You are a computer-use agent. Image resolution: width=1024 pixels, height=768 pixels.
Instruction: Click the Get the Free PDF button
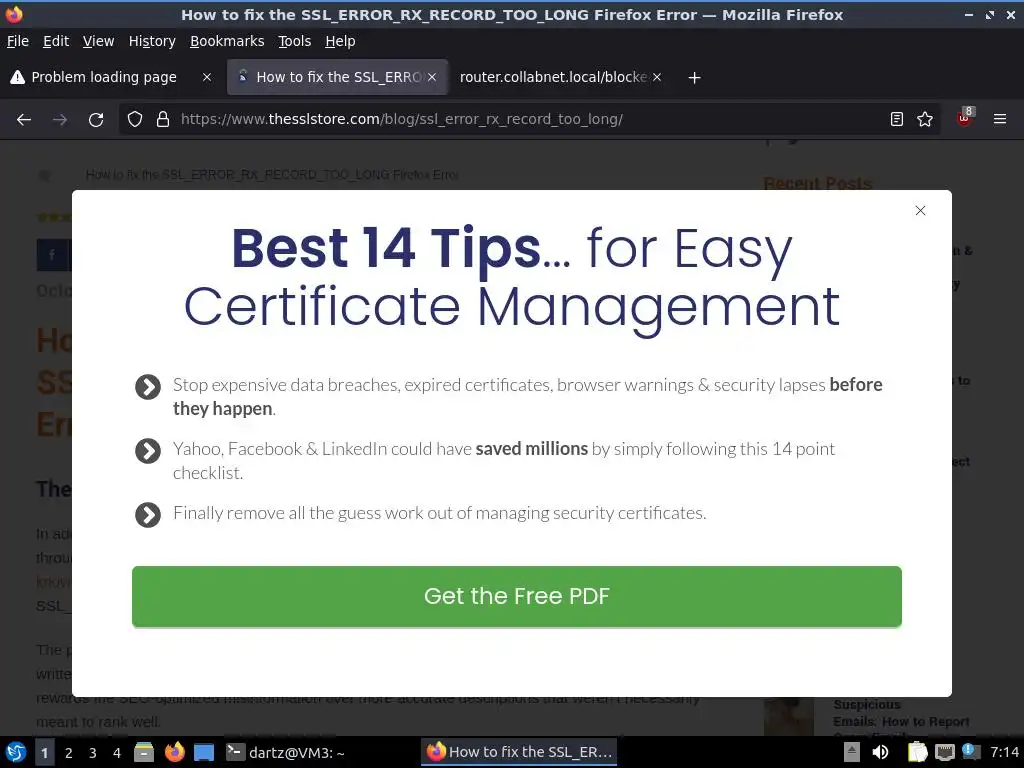point(517,596)
